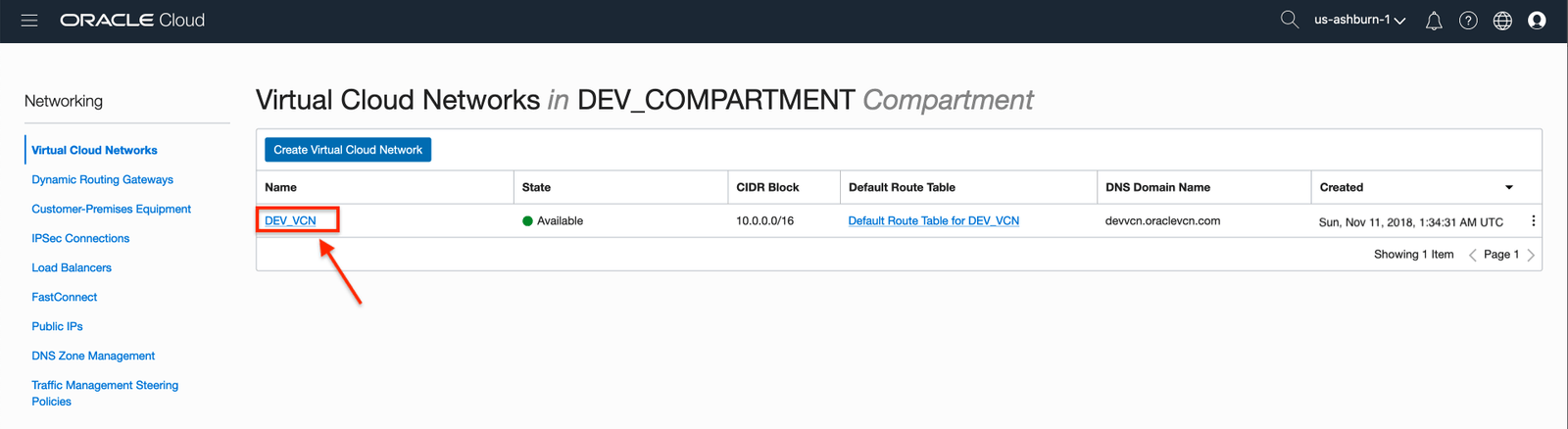Click the search magnifier icon
The width and height of the screenshot is (1568, 429).
(1289, 20)
